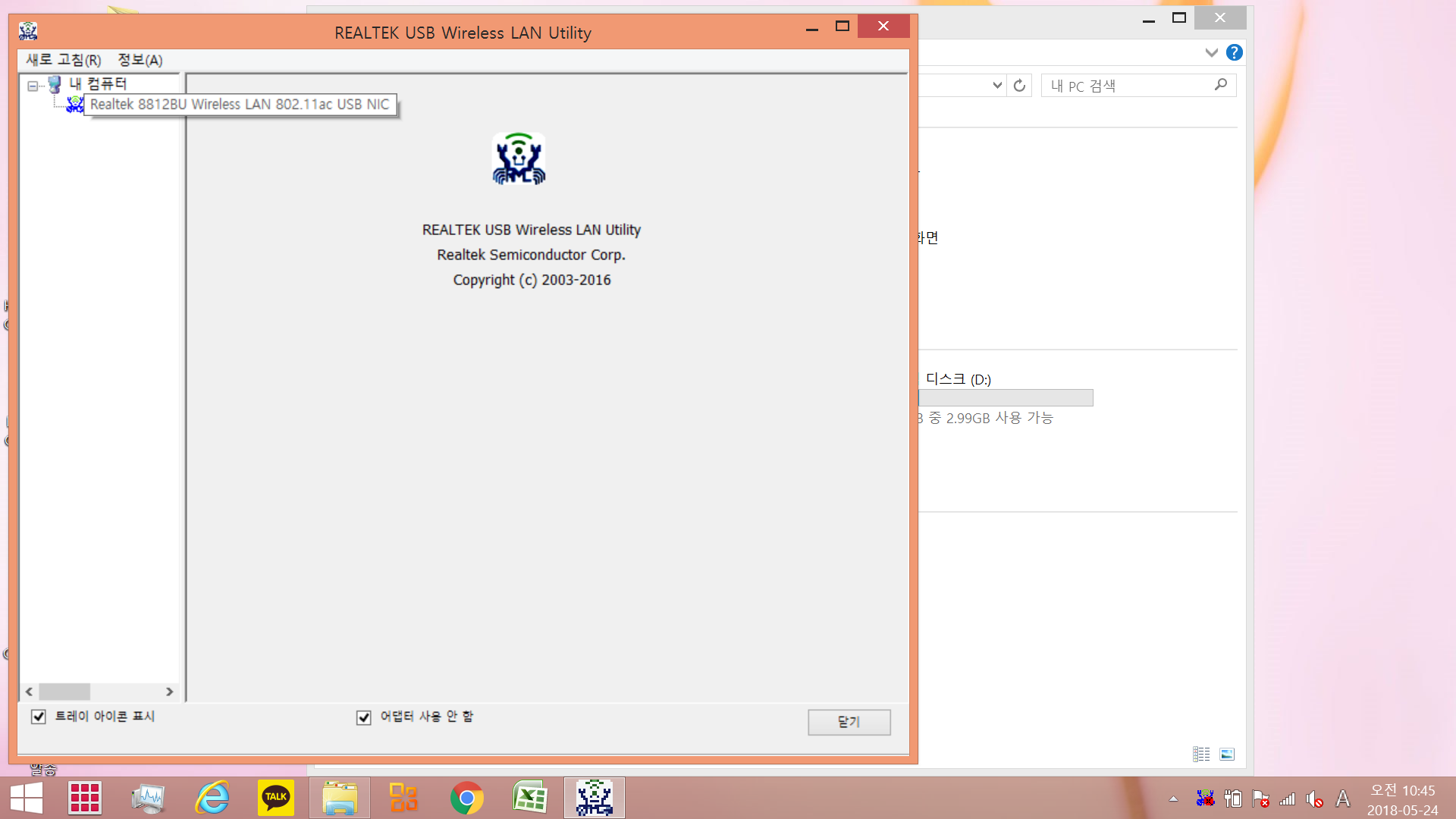Viewport: 1456px width, 819px height.
Task: Click the 닫기 button
Action: pyautogui.click(x=849, y=722)
